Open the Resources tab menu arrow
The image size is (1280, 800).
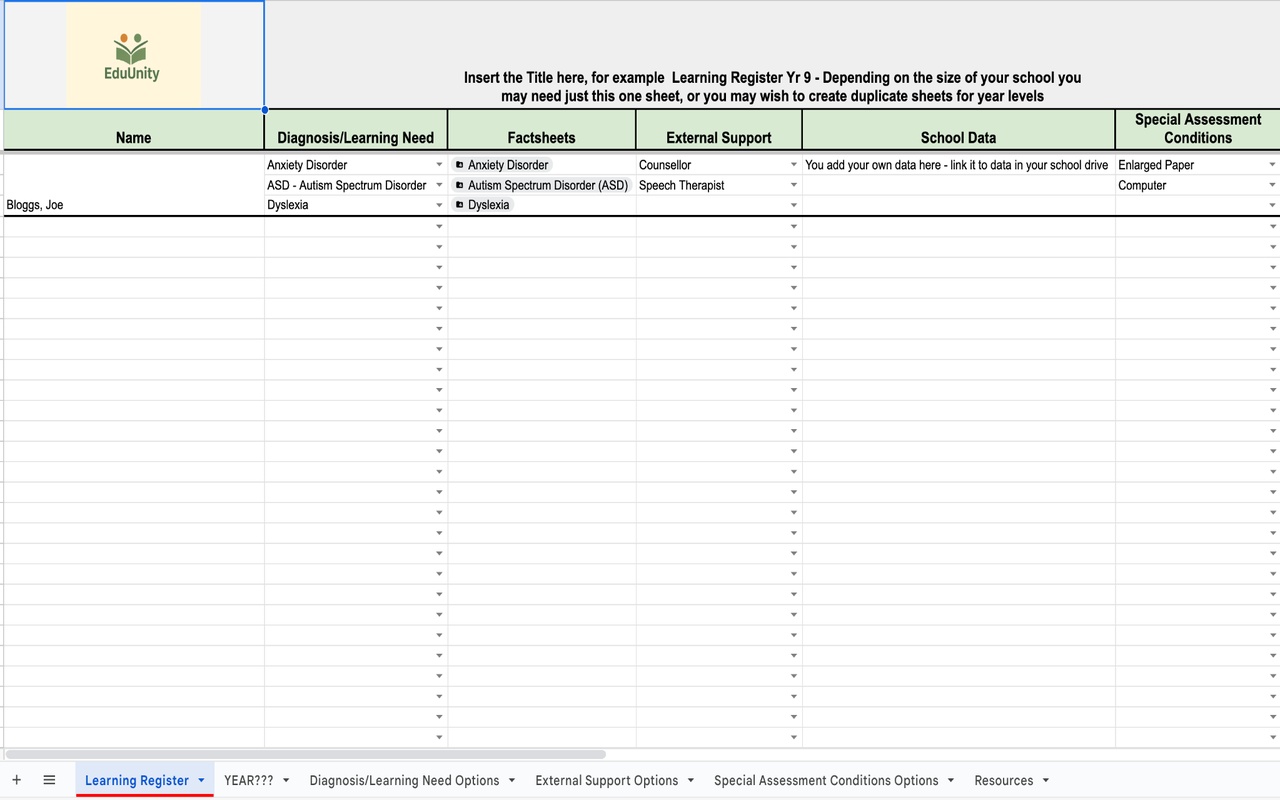(x=1046, y=780)
